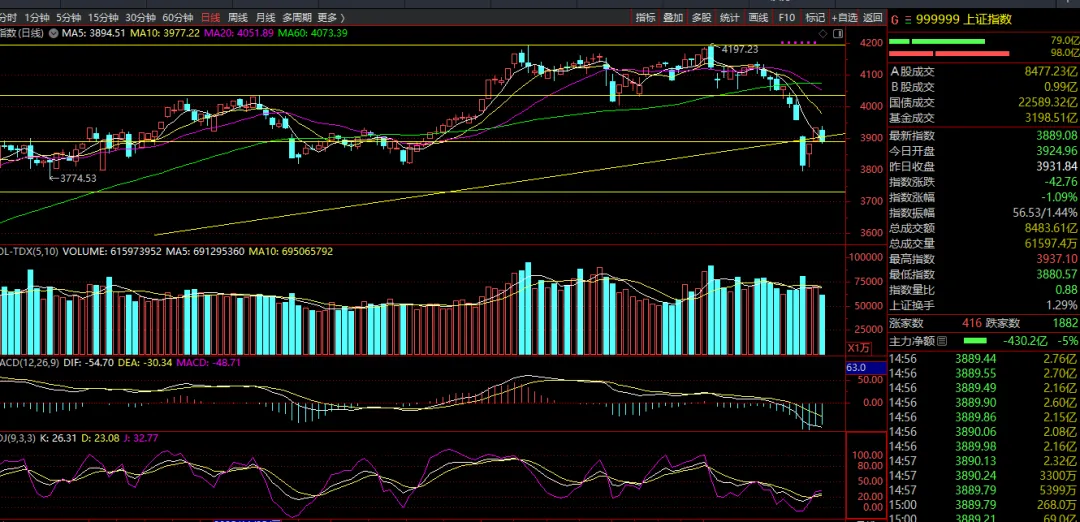Click the DEA: -30.34 value
The image size is (1080, 522).
(x=145, y=362)
